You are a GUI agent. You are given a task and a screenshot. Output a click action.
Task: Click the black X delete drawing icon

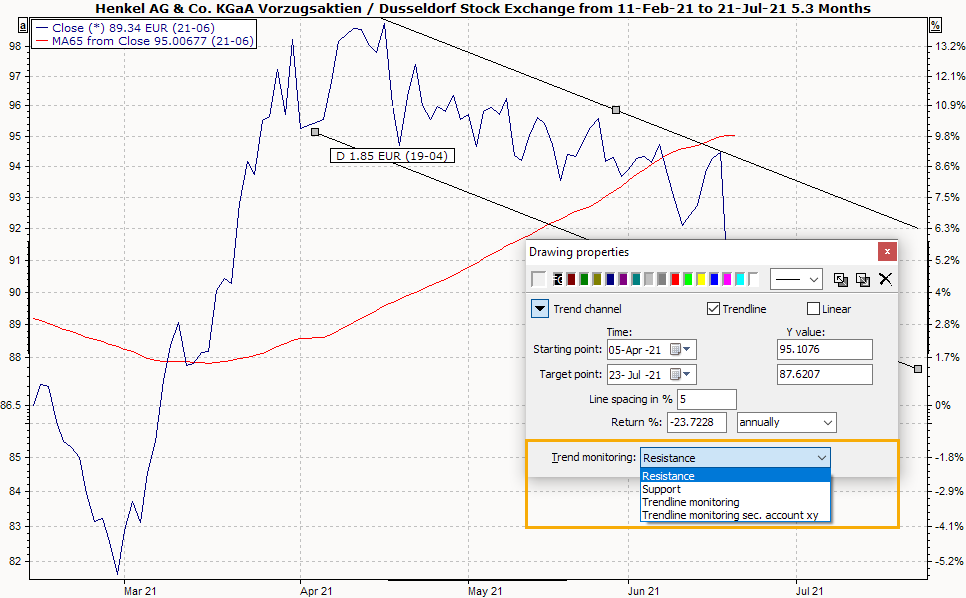pyautogui.click(x=886, y=280)
